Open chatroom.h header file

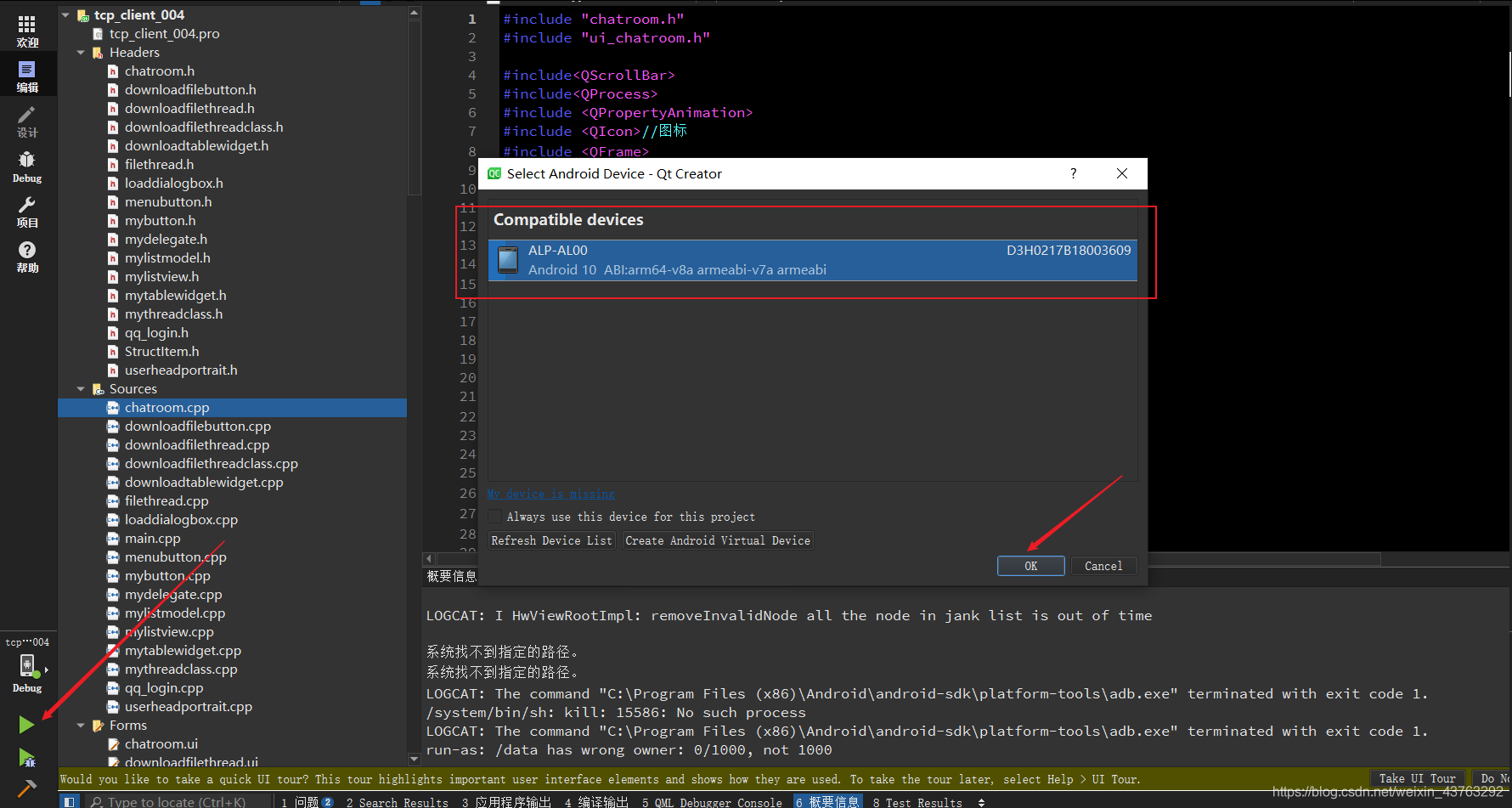(160, 71)
